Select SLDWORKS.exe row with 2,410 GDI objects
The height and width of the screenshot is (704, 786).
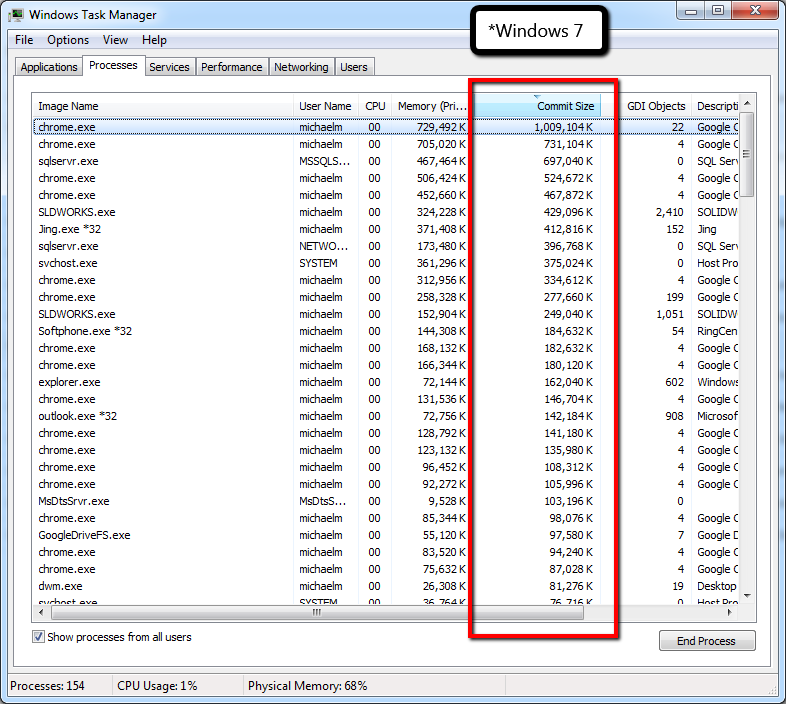point(386,212)
